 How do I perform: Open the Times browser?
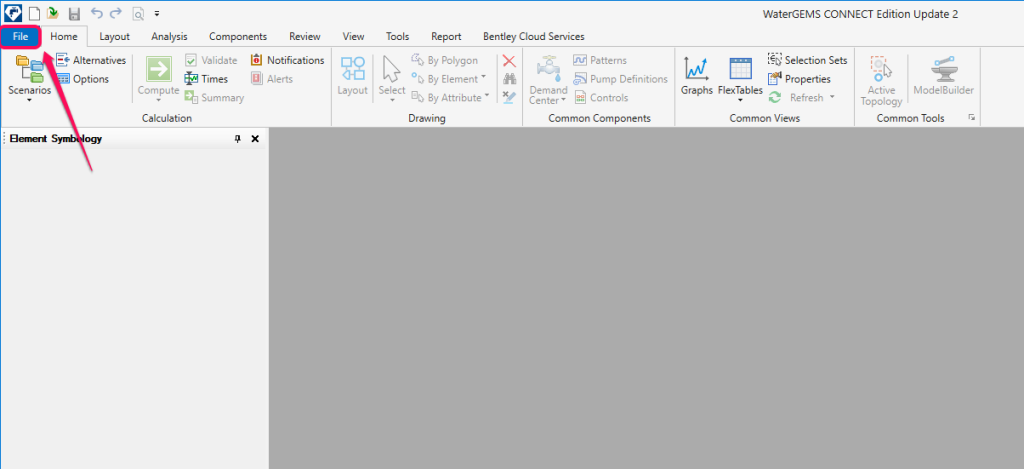pyautogui.click(x=206, y=79)
